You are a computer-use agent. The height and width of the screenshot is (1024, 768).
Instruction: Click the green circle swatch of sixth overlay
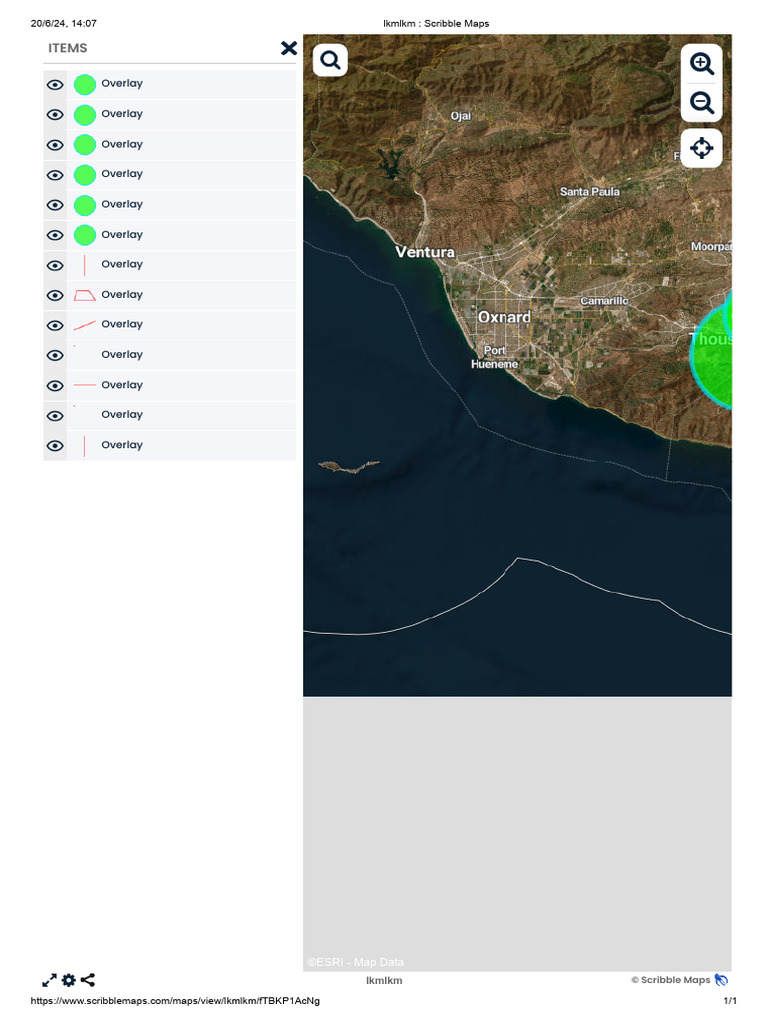coord(85,235)
